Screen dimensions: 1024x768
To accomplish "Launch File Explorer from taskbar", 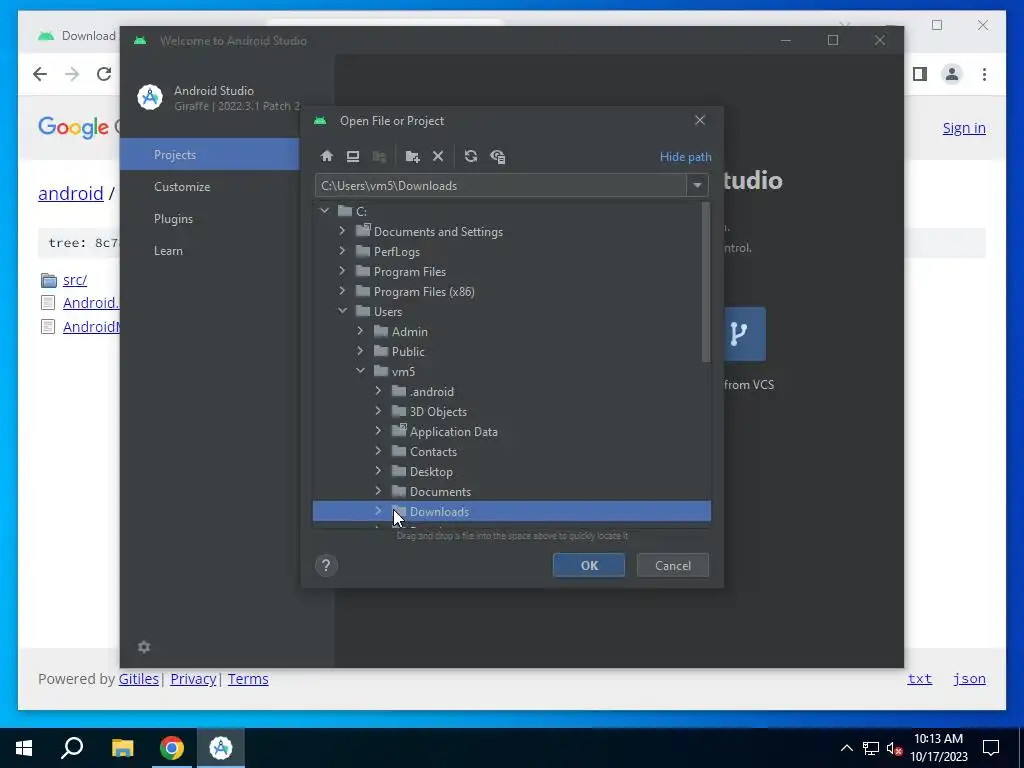I will (122, 748).
